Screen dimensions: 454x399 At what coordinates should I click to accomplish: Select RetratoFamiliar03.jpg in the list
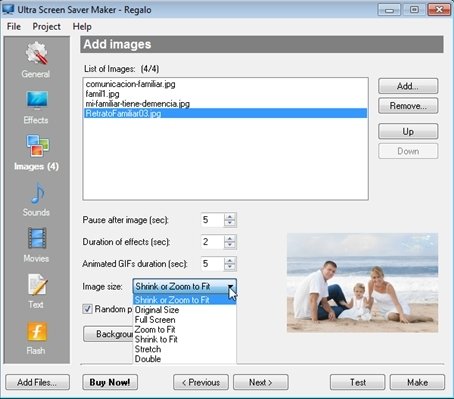225,113
